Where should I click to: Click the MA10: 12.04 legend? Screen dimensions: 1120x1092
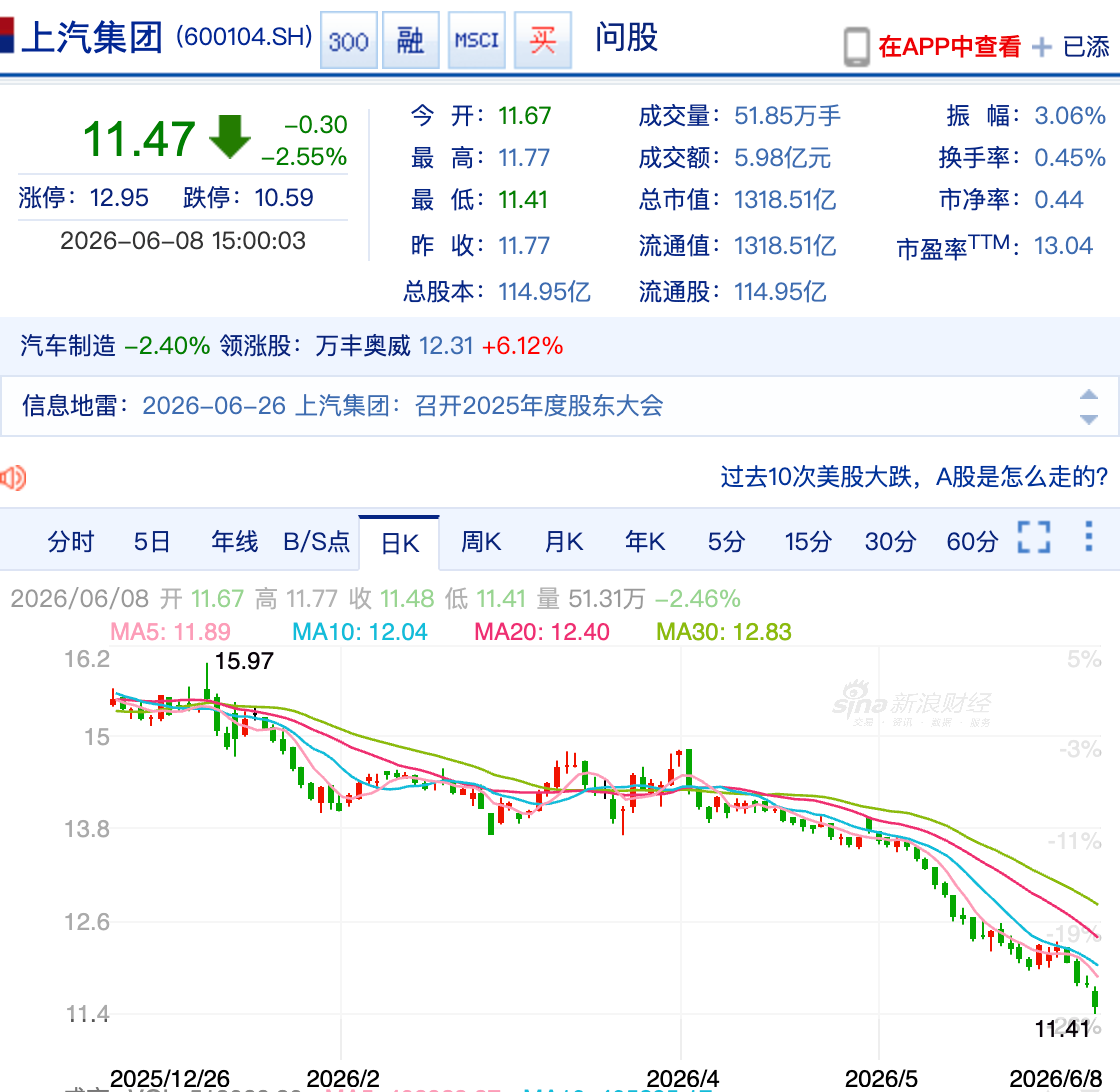[x=360, y=631]
